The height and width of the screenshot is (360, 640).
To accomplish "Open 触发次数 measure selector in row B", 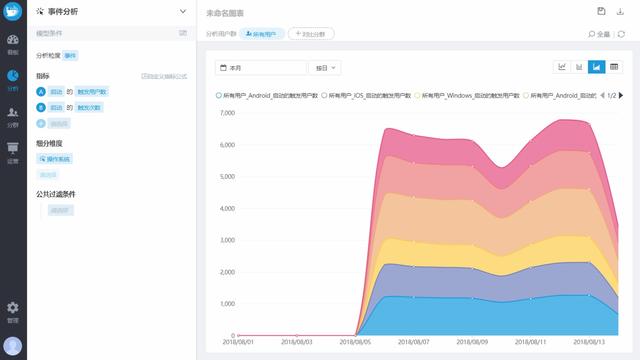I will click(89, 108).
